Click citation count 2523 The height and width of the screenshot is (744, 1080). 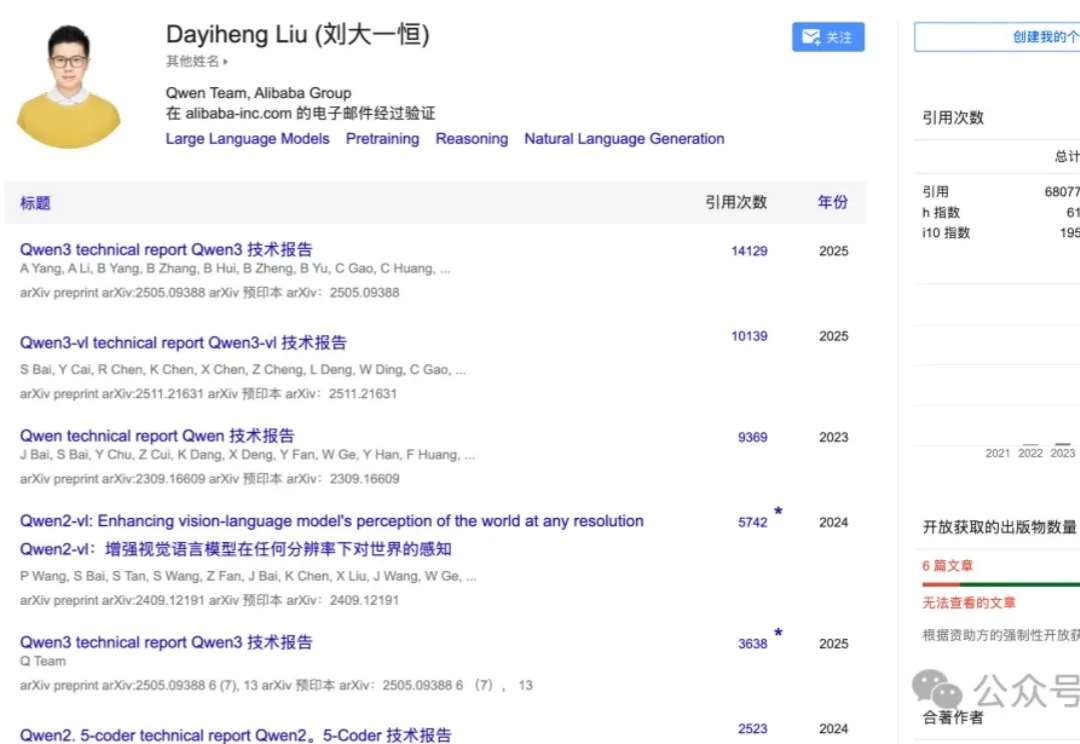(x=752, y=729)
